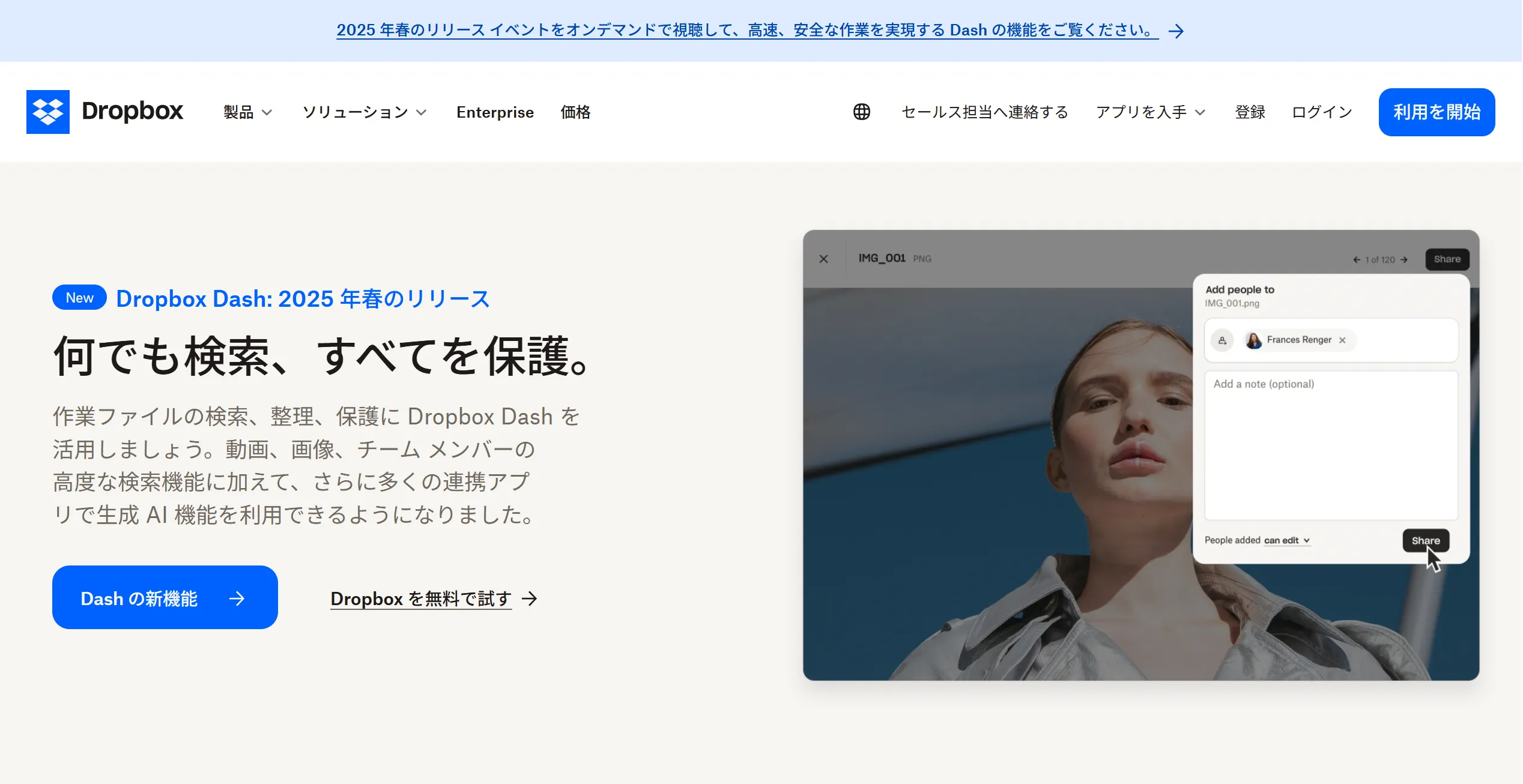Open the language globe icon

(x=862, y=112)
